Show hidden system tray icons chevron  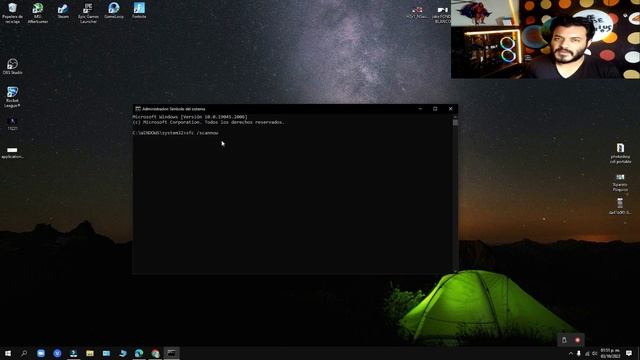[x=571, y=353]
